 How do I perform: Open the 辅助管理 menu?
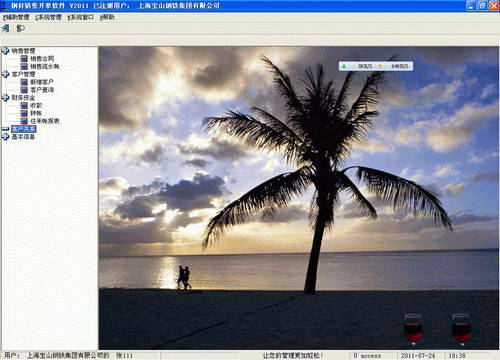pyautogui.click(x=16, y=17)
